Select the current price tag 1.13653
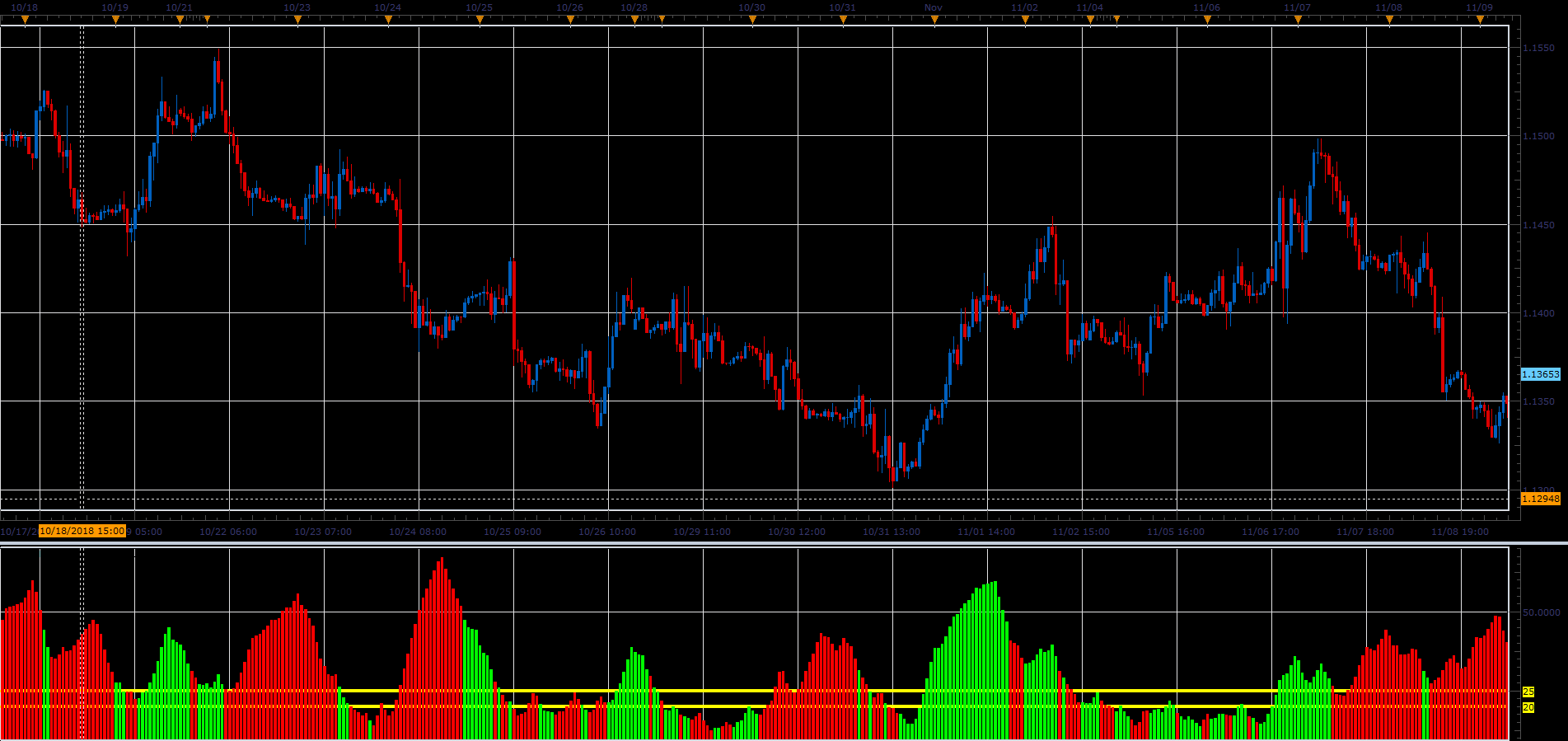 (x=1540, y=374)
